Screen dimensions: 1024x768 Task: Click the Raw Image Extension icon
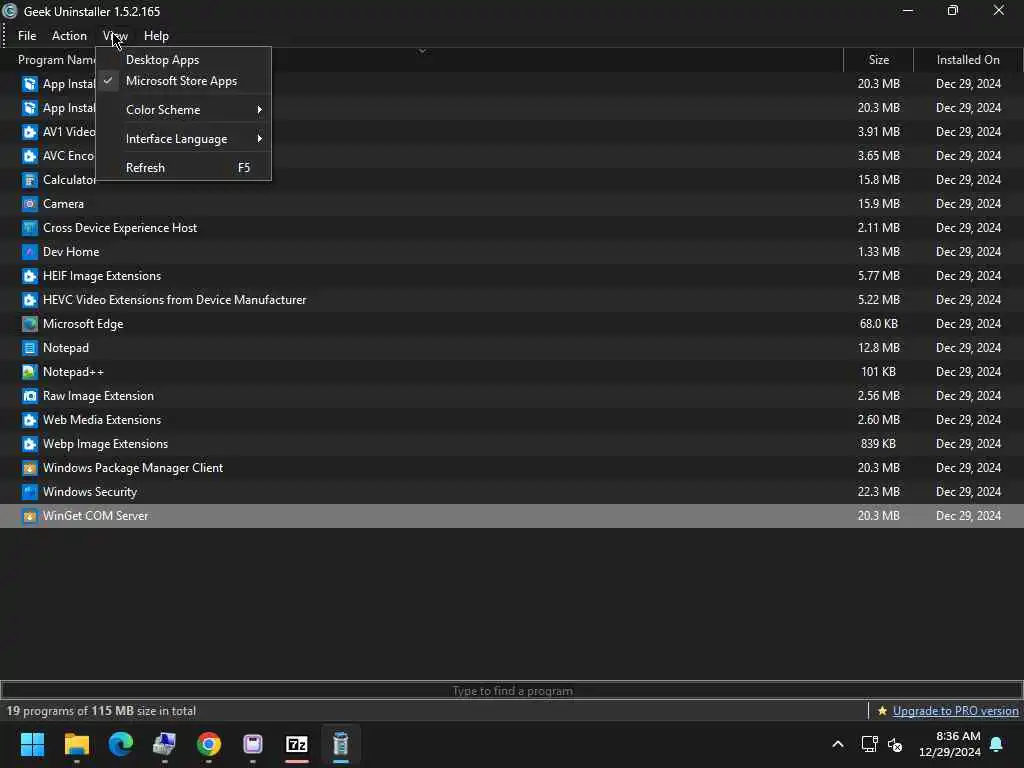[29, 396]
